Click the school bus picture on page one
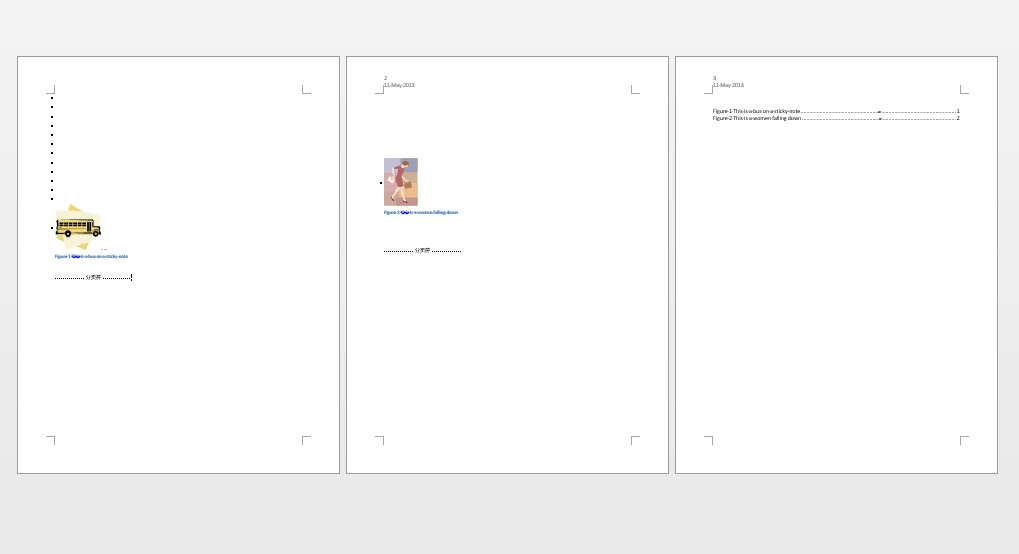 pos(78,228)
